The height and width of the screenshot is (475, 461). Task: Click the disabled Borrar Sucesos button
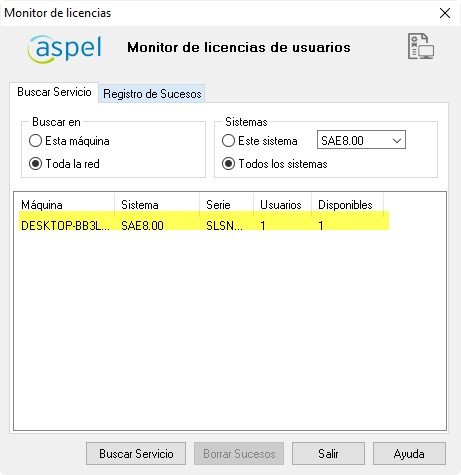(x=239, y=454)
